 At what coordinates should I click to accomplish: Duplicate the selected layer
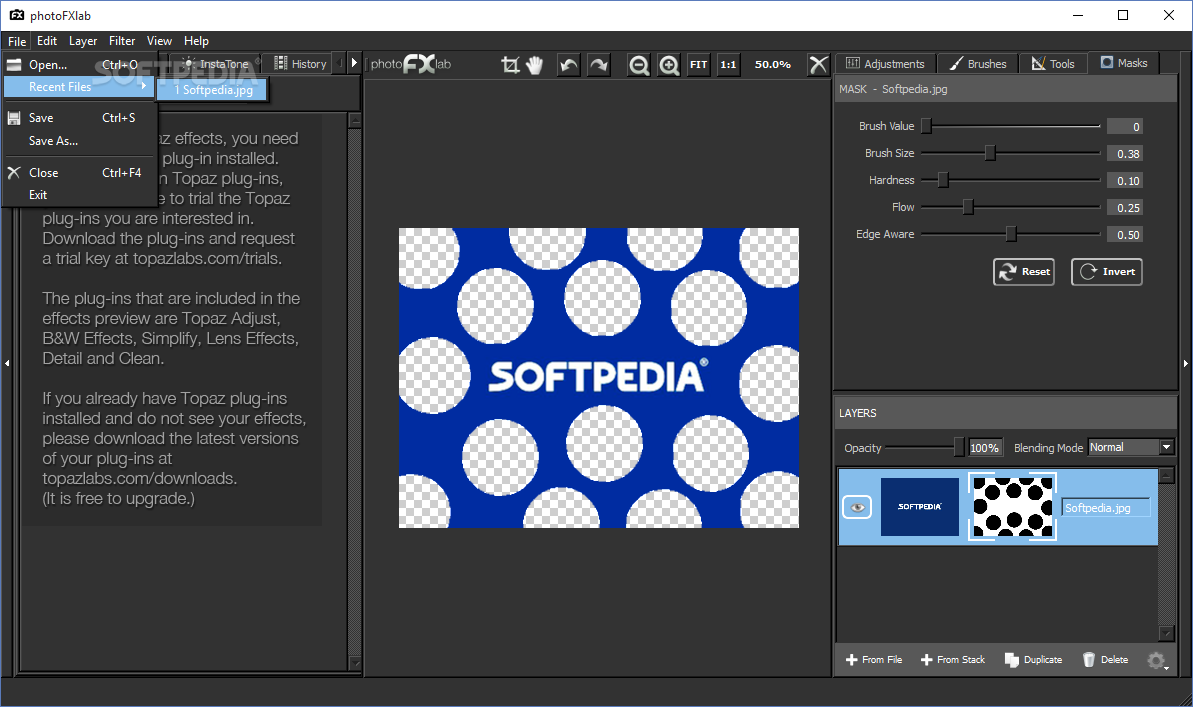(1033, 660)
